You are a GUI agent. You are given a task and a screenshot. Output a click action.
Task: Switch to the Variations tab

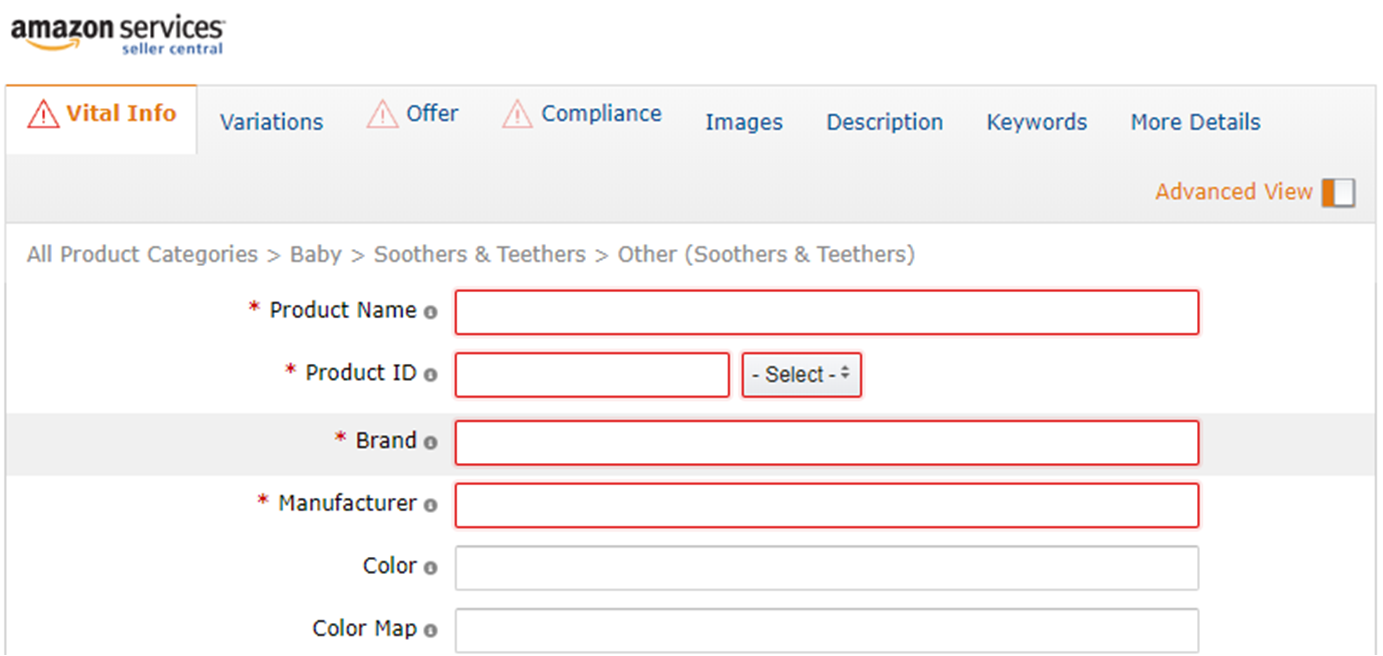click(271, 122)
